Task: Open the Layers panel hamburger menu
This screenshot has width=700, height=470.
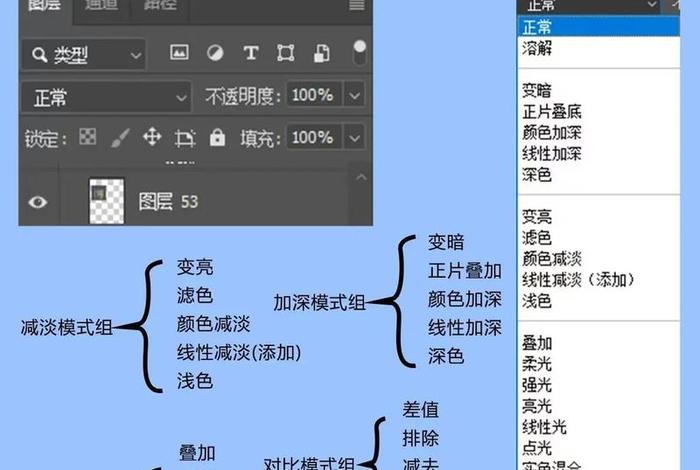Action: pyautogui.click(x=356, y=5)
